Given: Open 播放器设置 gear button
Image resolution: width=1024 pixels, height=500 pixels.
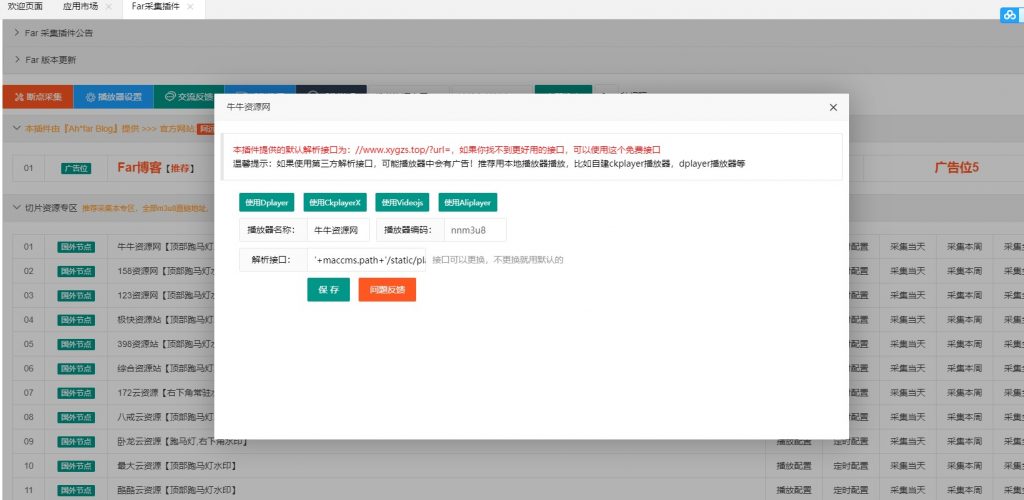Looking at the screenshot, I should pos(114,97).
